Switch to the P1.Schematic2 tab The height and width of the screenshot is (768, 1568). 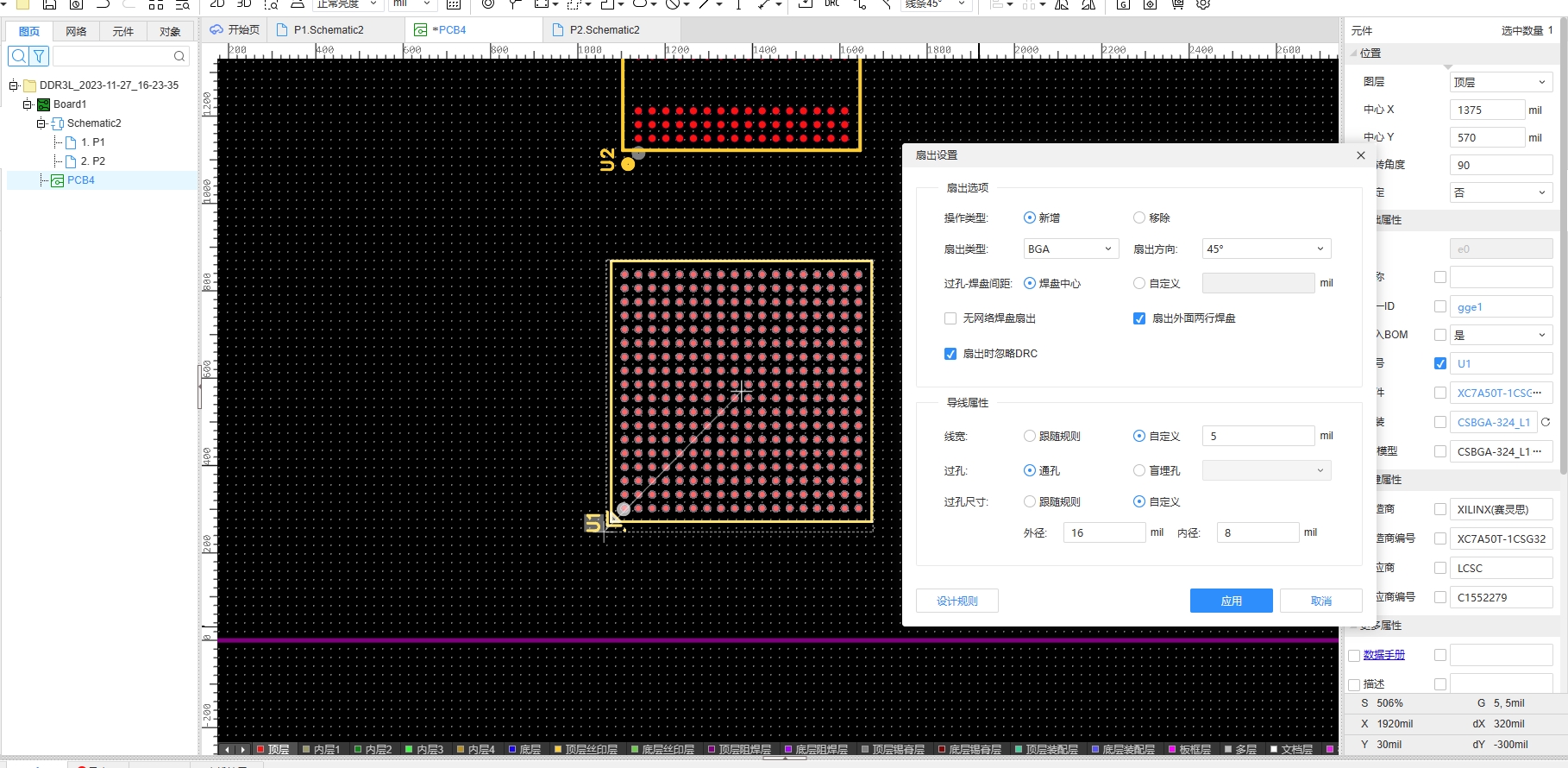[x=329, y=30]
